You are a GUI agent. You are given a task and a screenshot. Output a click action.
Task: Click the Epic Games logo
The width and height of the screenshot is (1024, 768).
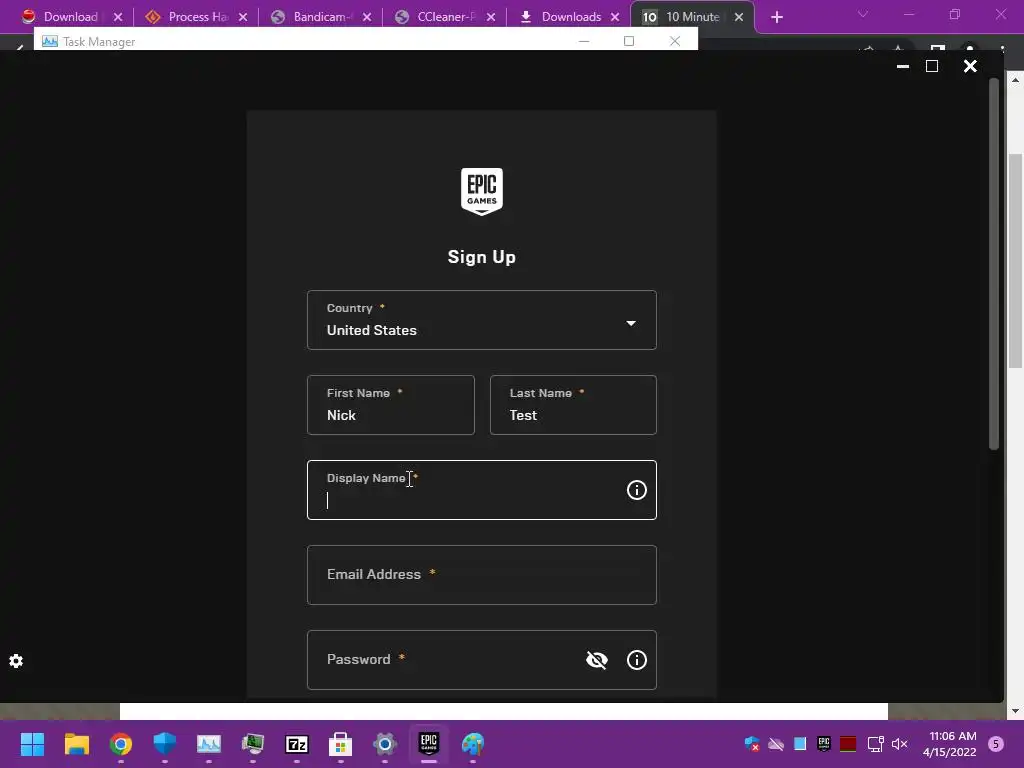click(482, 191)
